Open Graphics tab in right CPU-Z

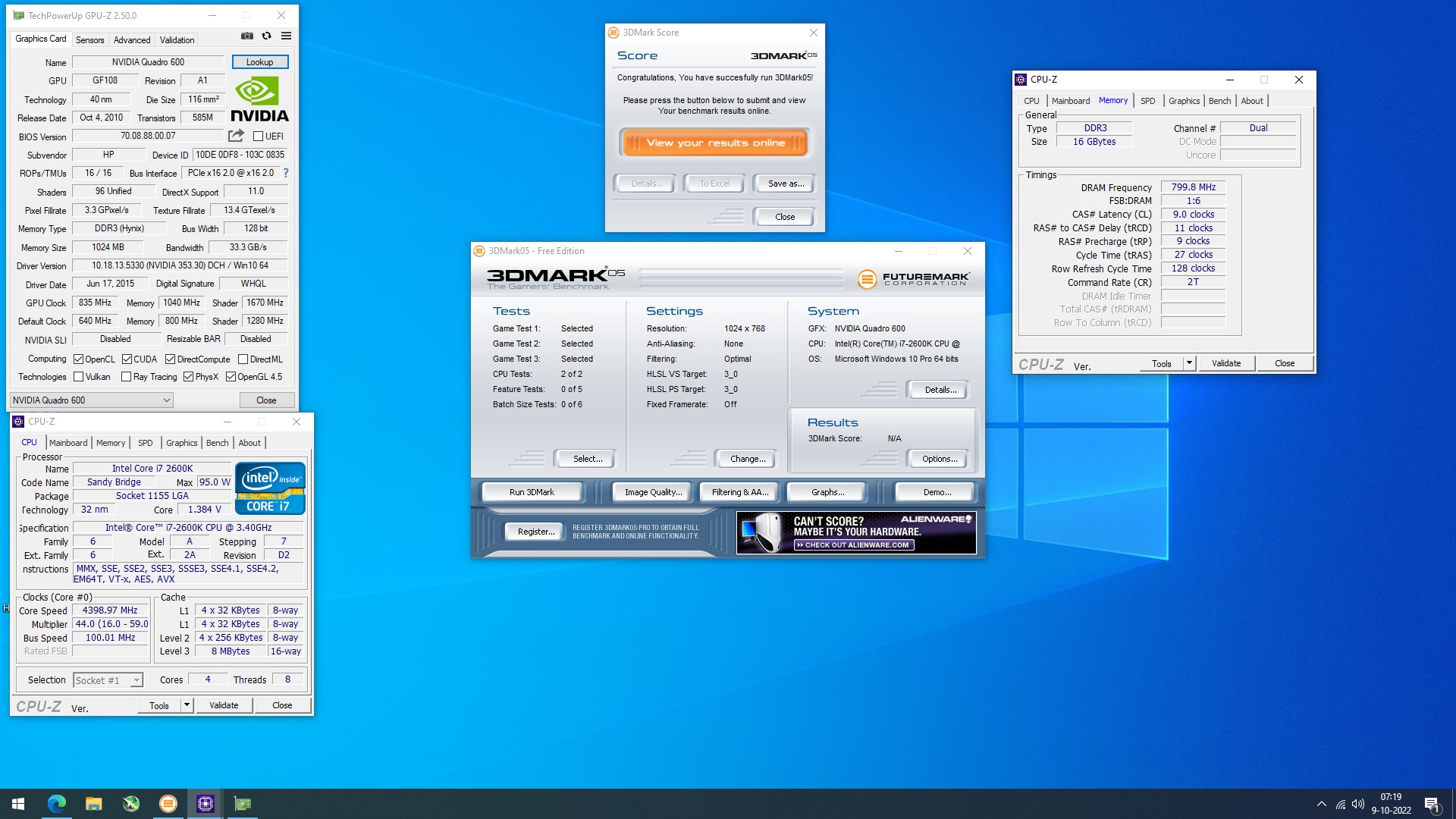click(x=1184, y=101)
